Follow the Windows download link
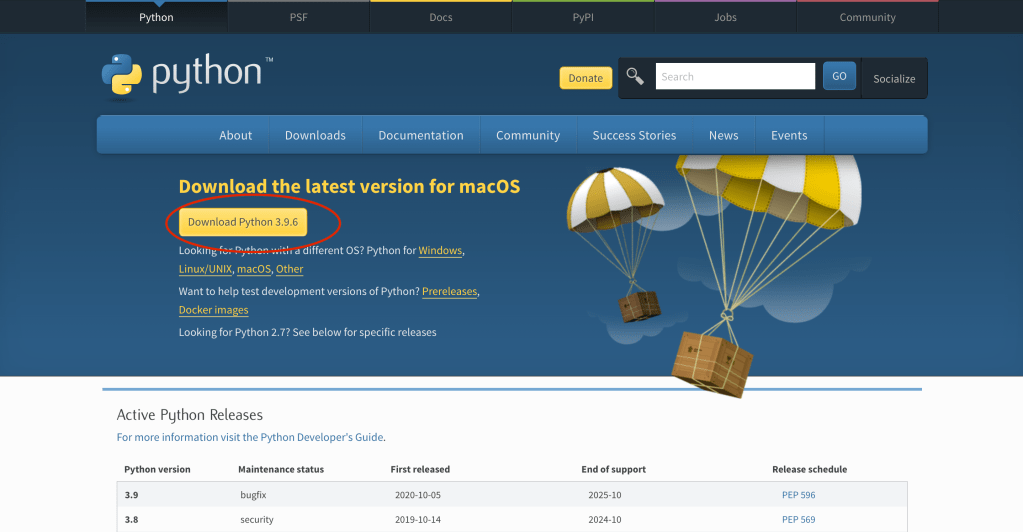 440,251
